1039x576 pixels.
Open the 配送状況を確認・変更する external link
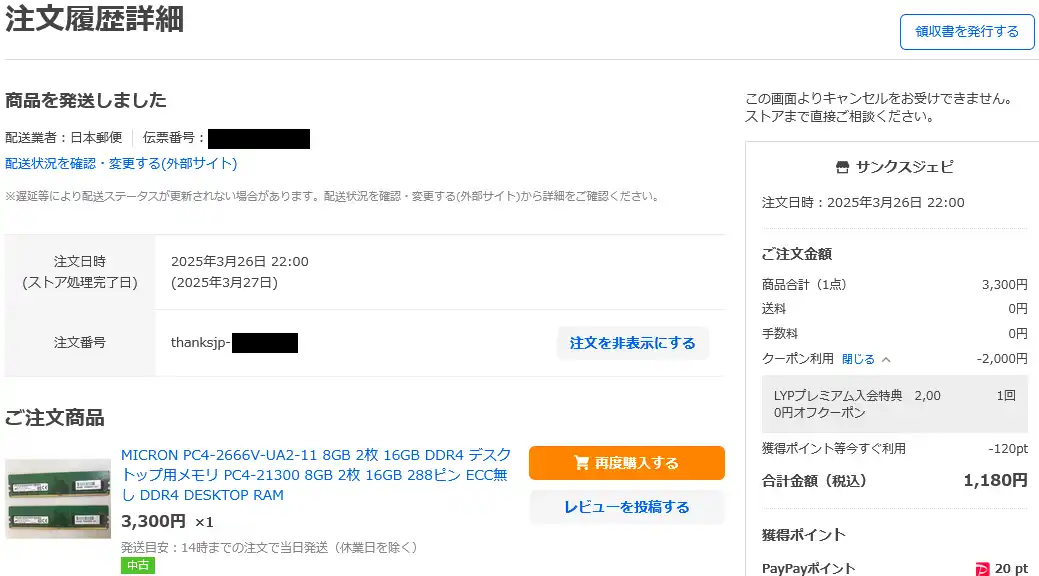point(121,163)
